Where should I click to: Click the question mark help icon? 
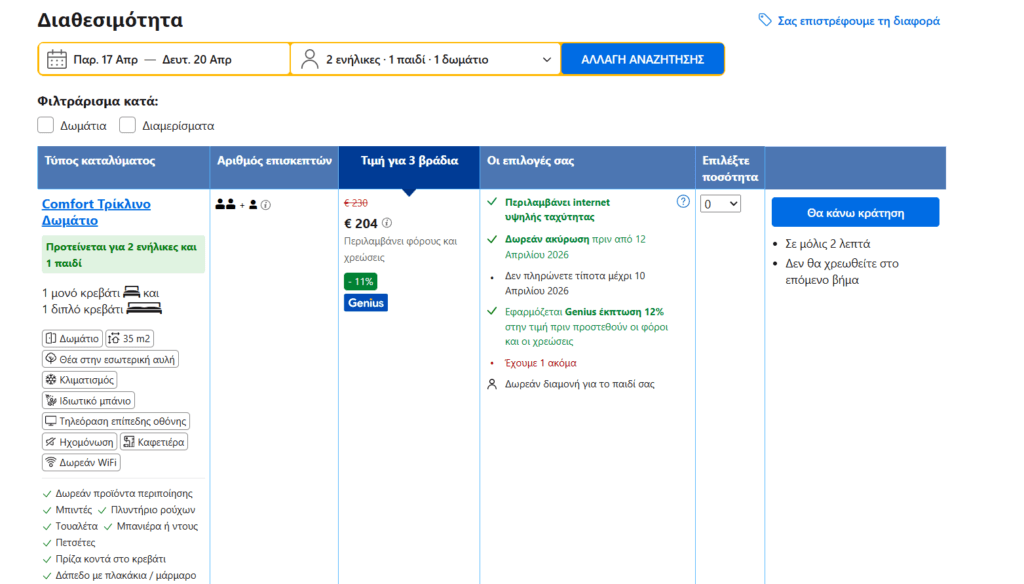[683, 201]
